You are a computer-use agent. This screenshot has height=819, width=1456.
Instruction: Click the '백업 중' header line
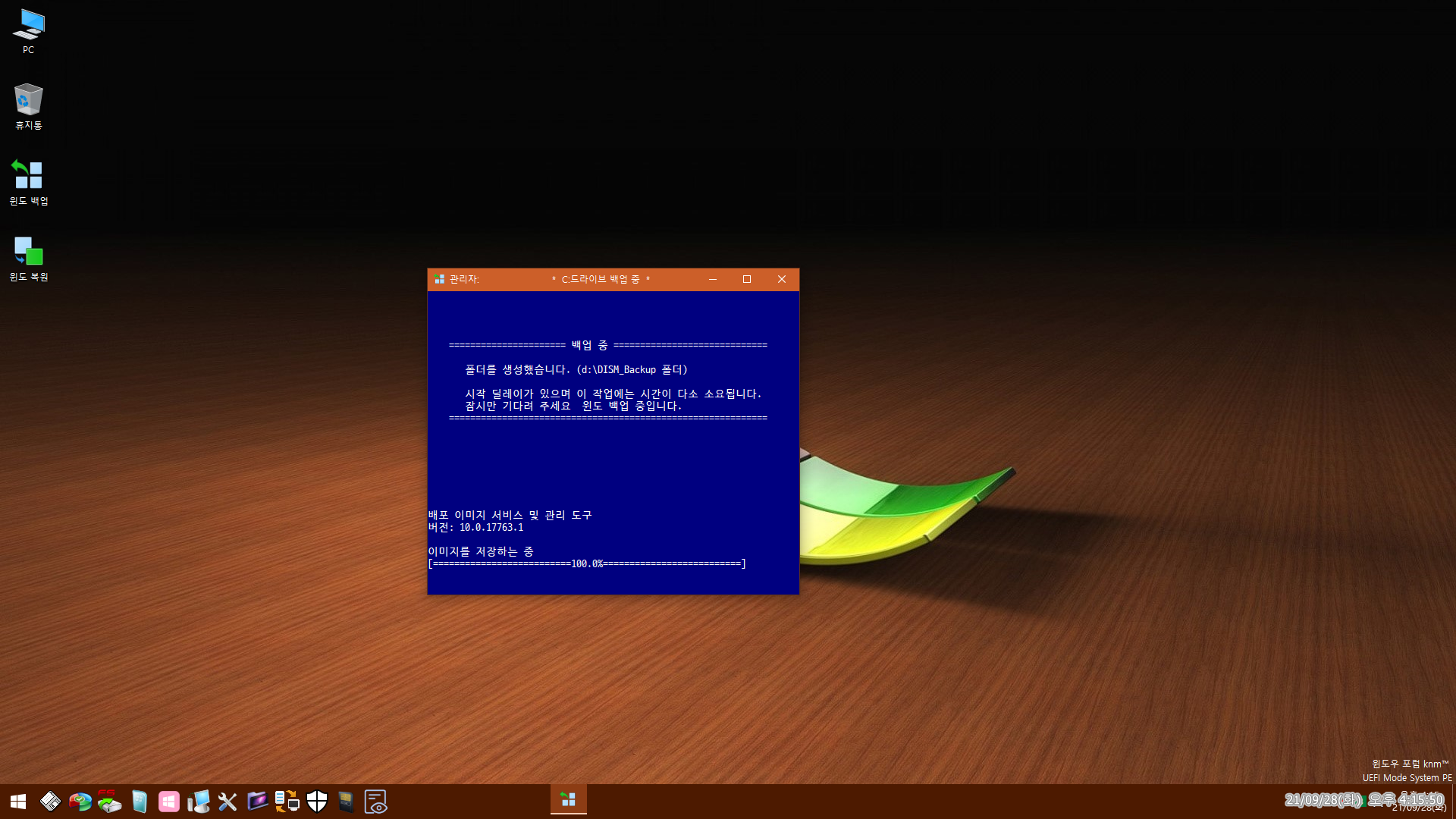(608, 345)
